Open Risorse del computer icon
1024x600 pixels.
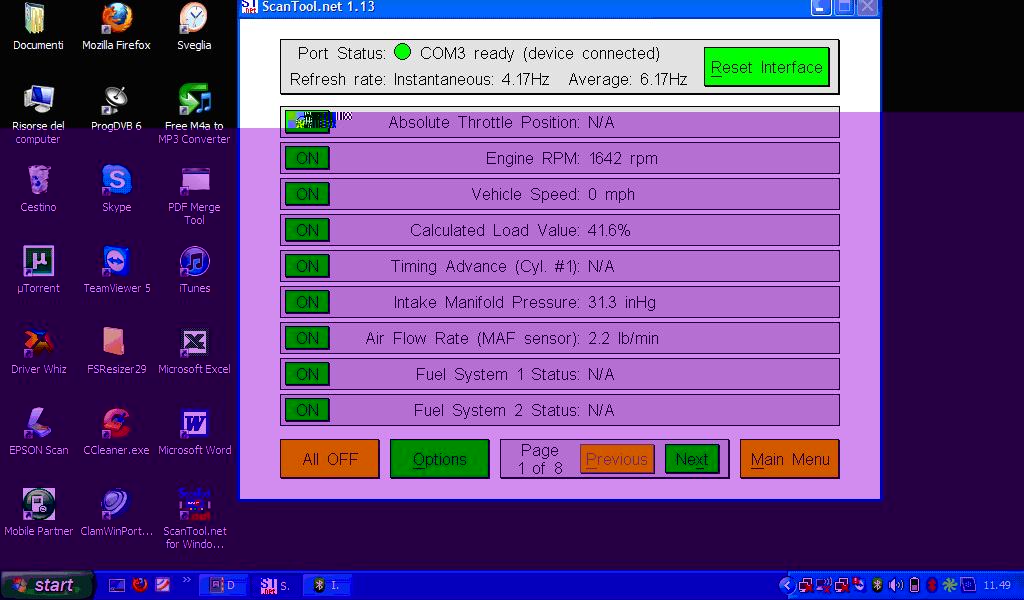[x=38, y=114]
